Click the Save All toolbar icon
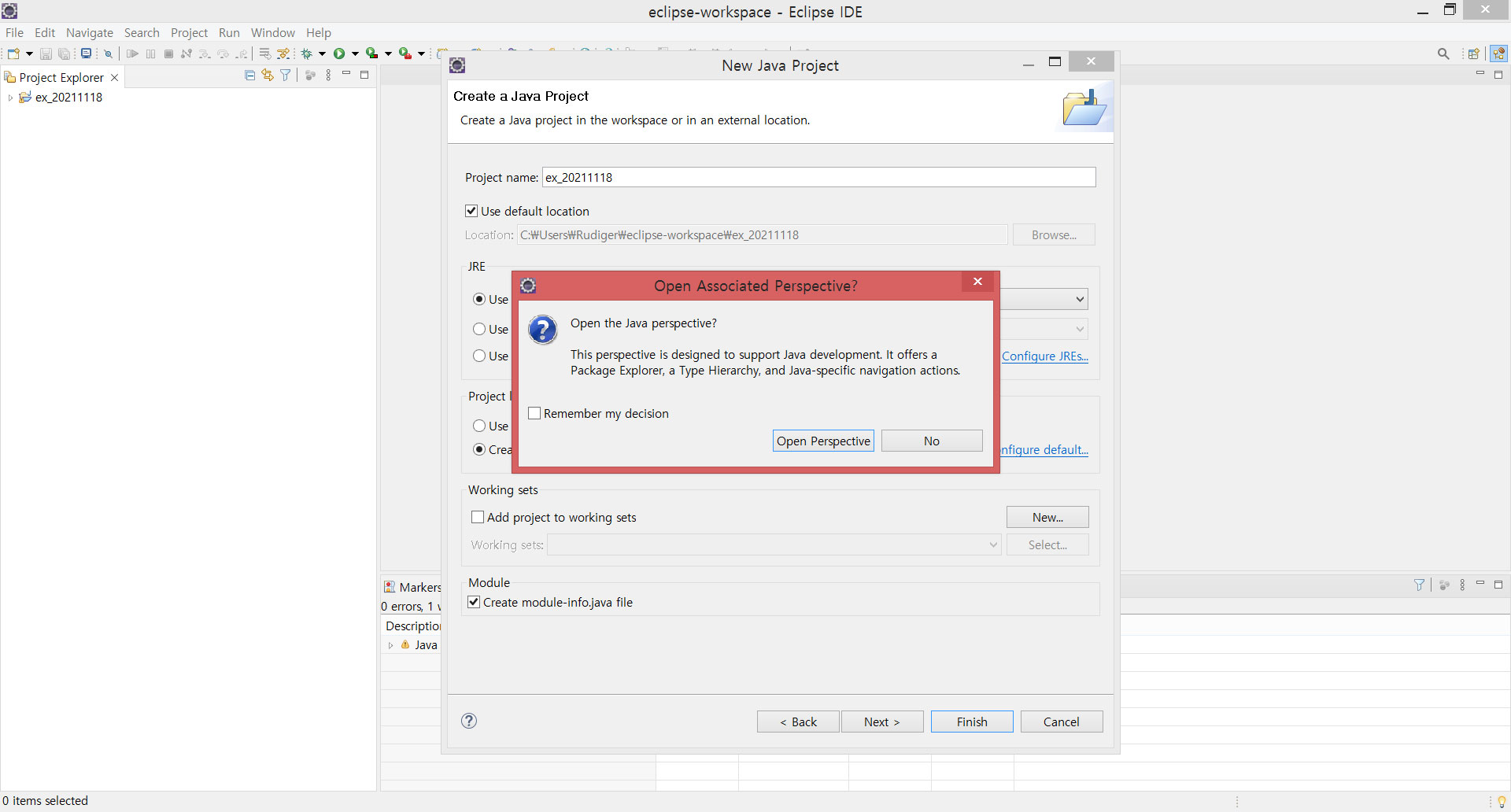 point(65,54)
